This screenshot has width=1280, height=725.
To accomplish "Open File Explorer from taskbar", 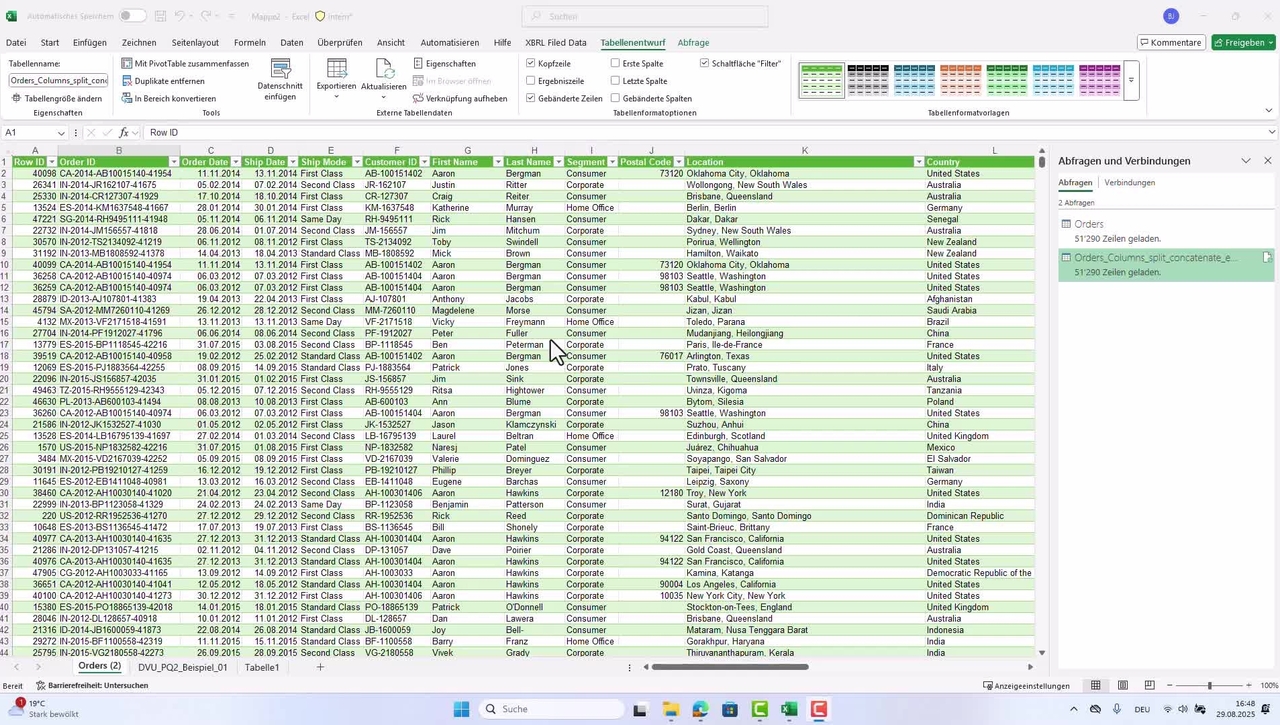I will [x=670, y=709].
